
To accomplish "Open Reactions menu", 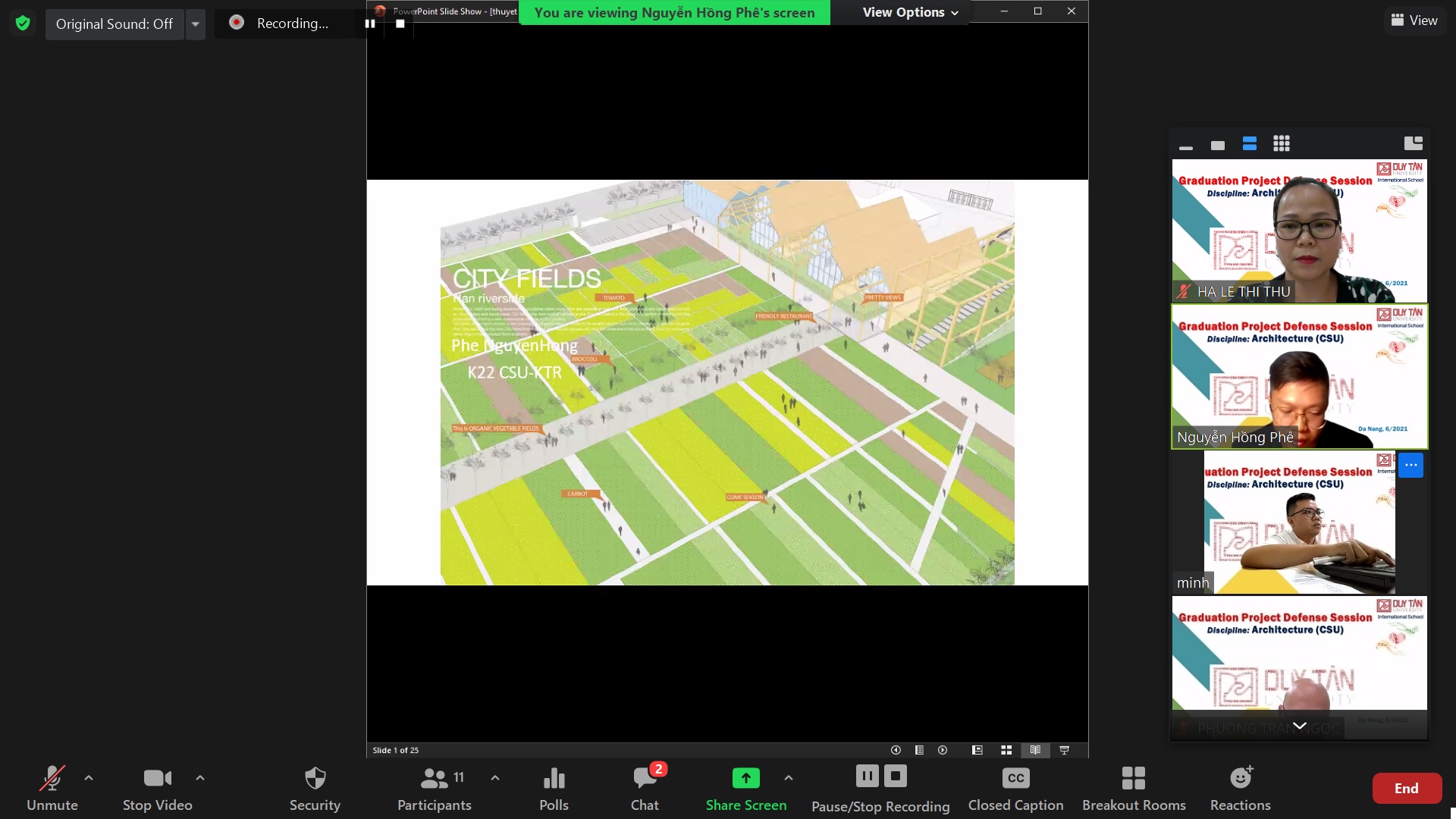I will (1241, 789).
